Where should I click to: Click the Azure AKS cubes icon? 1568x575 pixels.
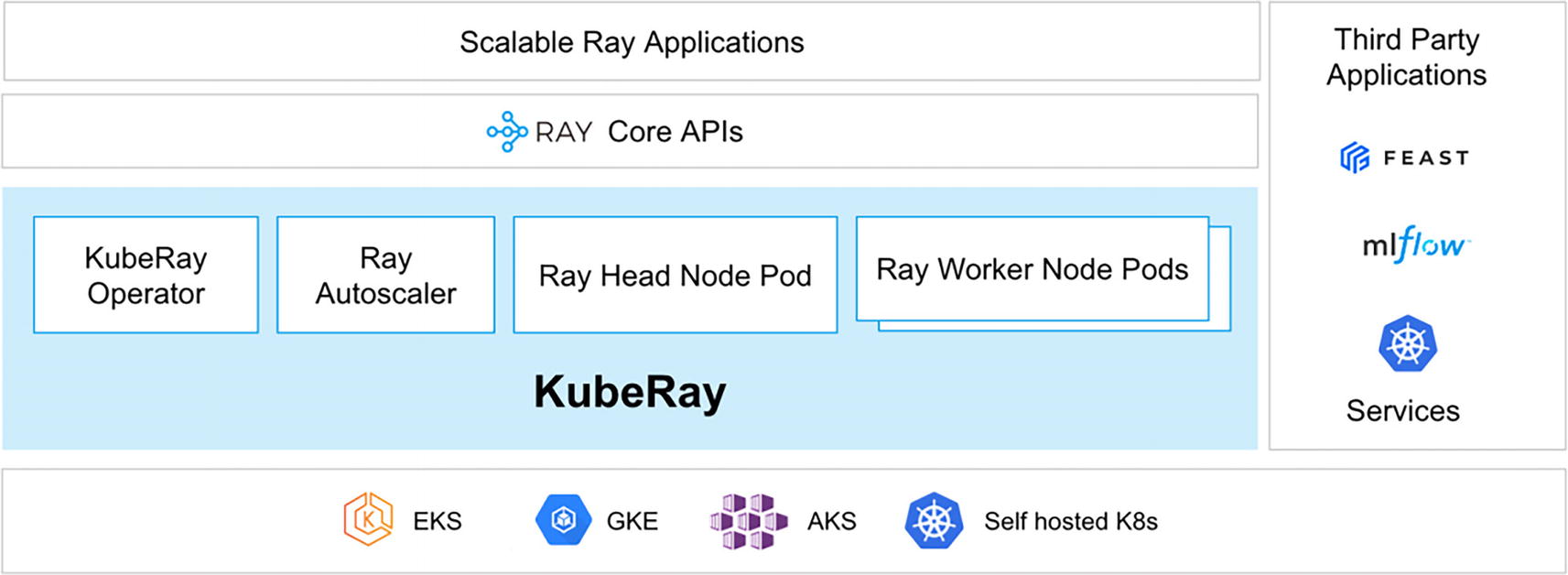click(748, 521)
